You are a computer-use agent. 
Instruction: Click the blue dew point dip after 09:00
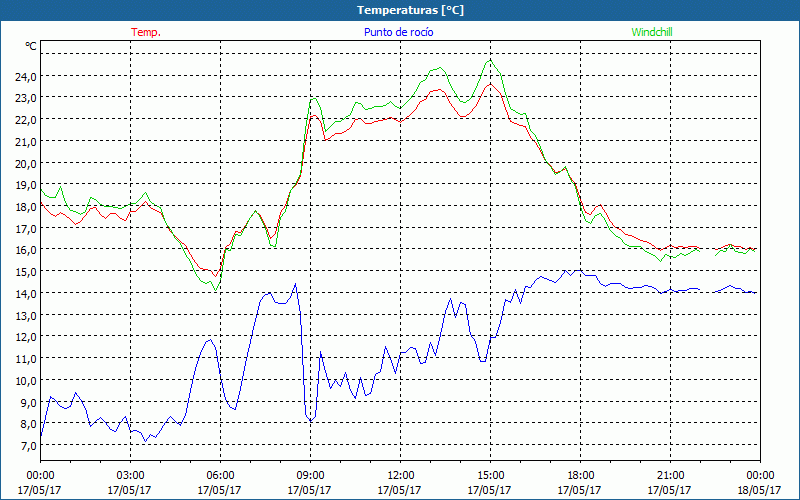[x=311, y=420]
